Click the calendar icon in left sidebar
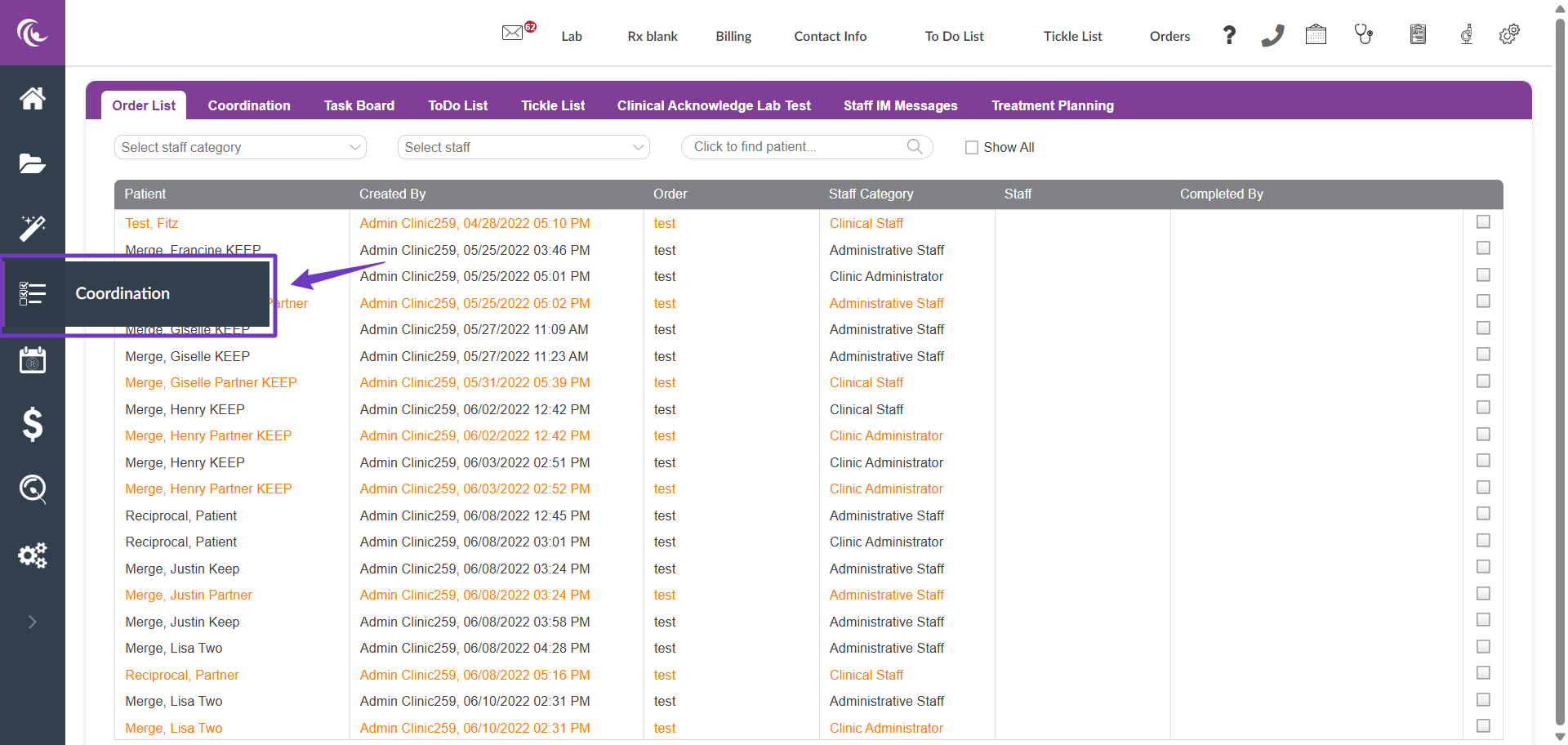Viewport: 1568px width, 745px height. [33, 359]
